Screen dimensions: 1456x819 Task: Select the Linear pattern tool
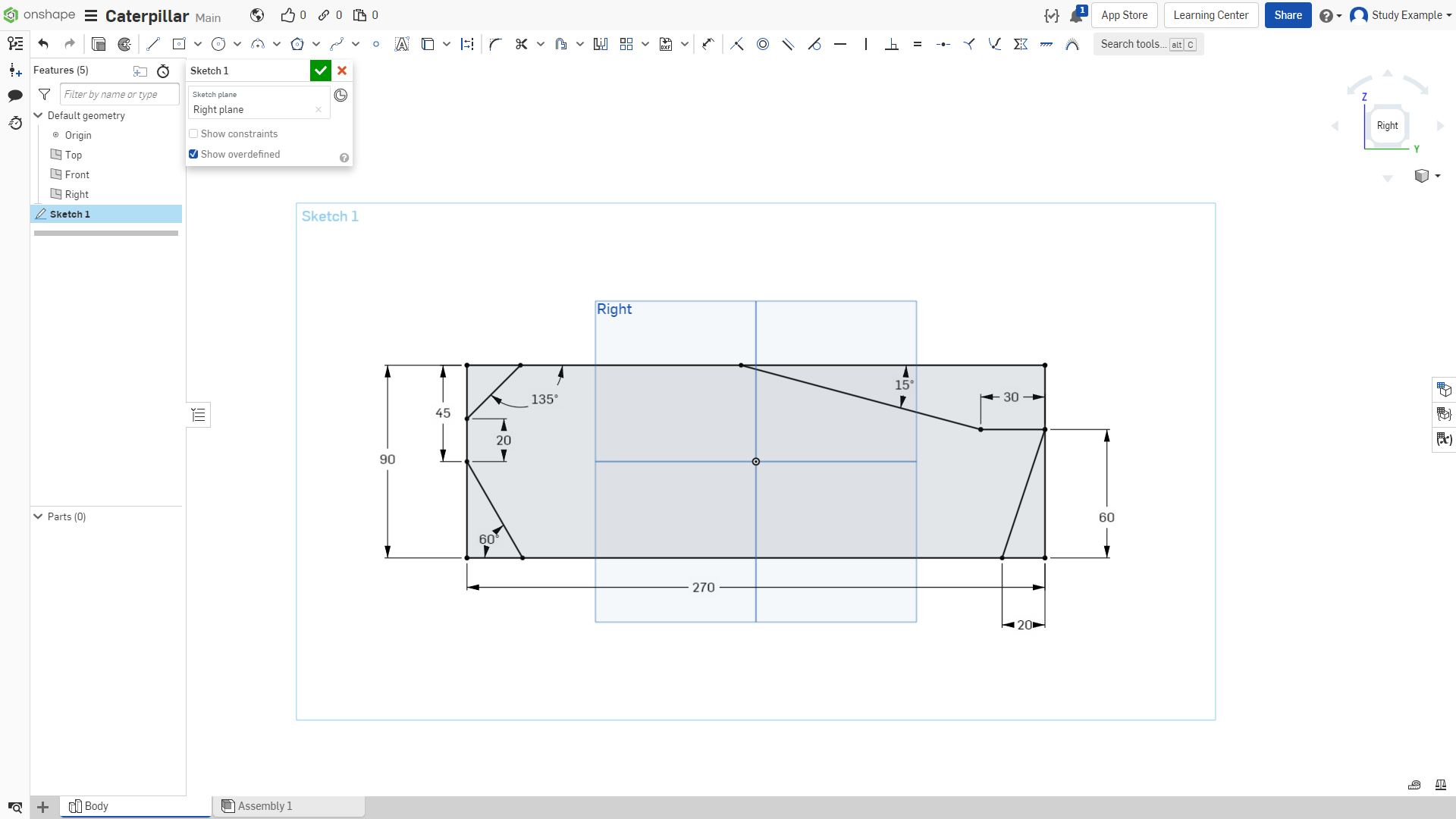click(626, 44)
